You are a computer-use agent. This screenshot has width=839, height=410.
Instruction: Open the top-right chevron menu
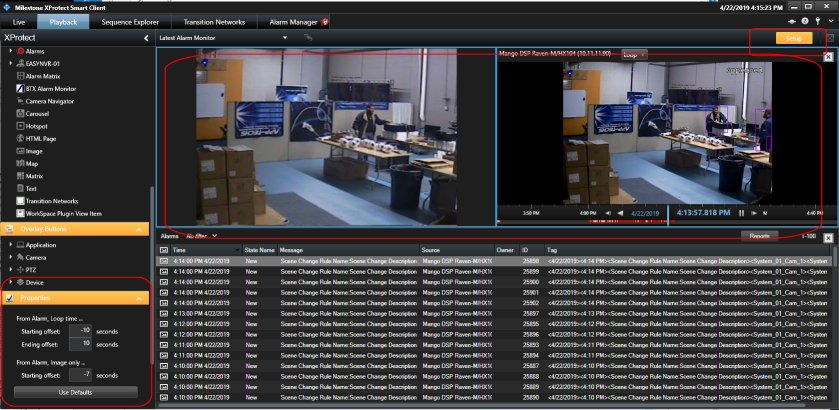pyautogui.click(x=829, y=21)
